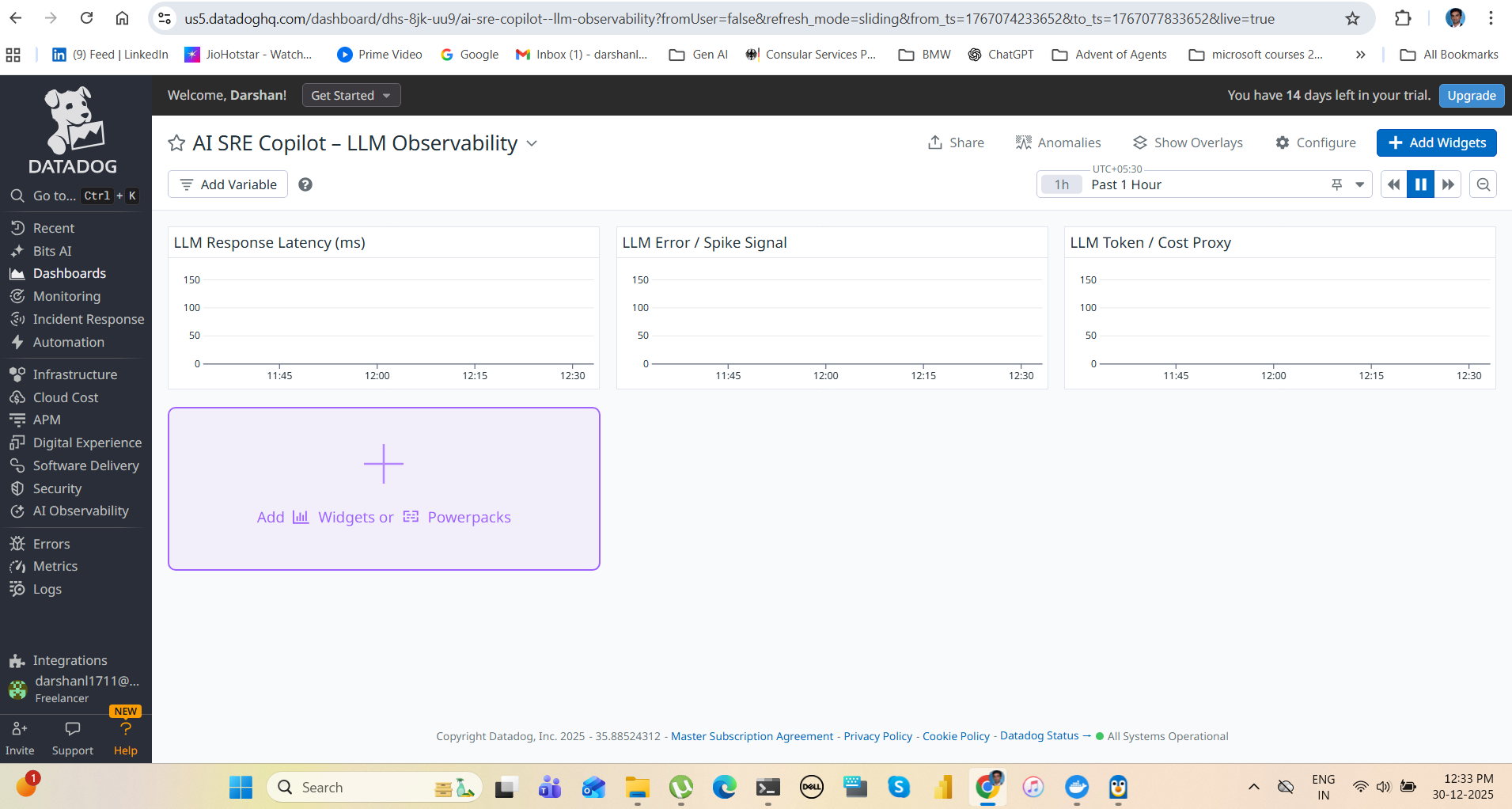This screenshot has width=1512, height=809.
Task: Open the darshanl1711 account menu
Action: point(75,689)
